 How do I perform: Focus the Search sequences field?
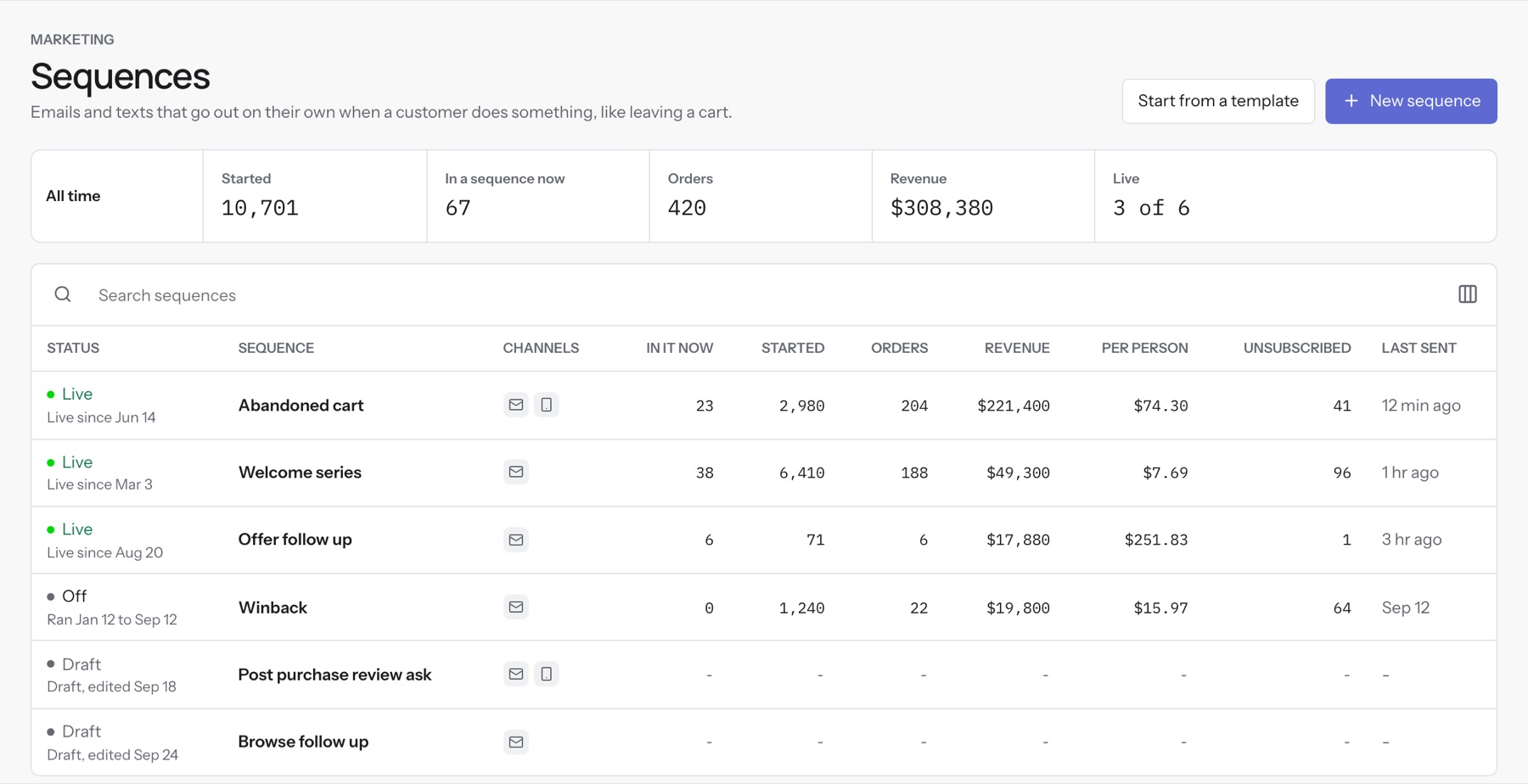pos(764,295)
